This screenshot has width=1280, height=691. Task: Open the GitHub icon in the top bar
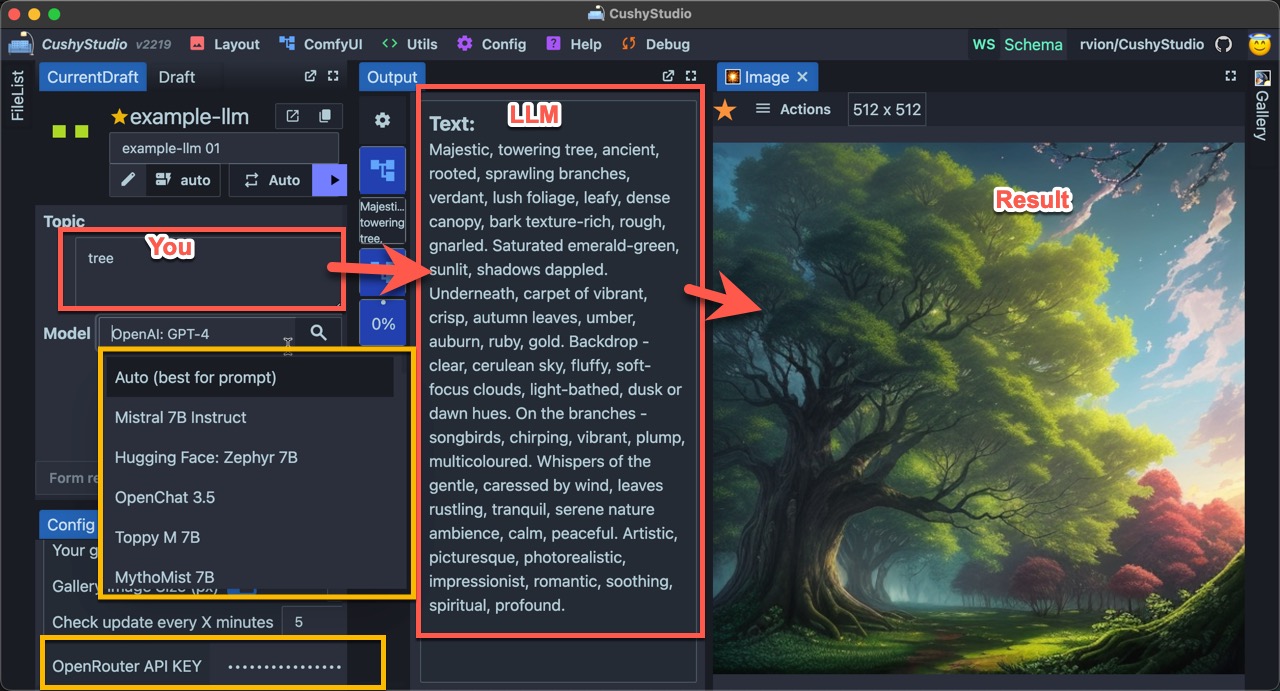pos(1223,44)
